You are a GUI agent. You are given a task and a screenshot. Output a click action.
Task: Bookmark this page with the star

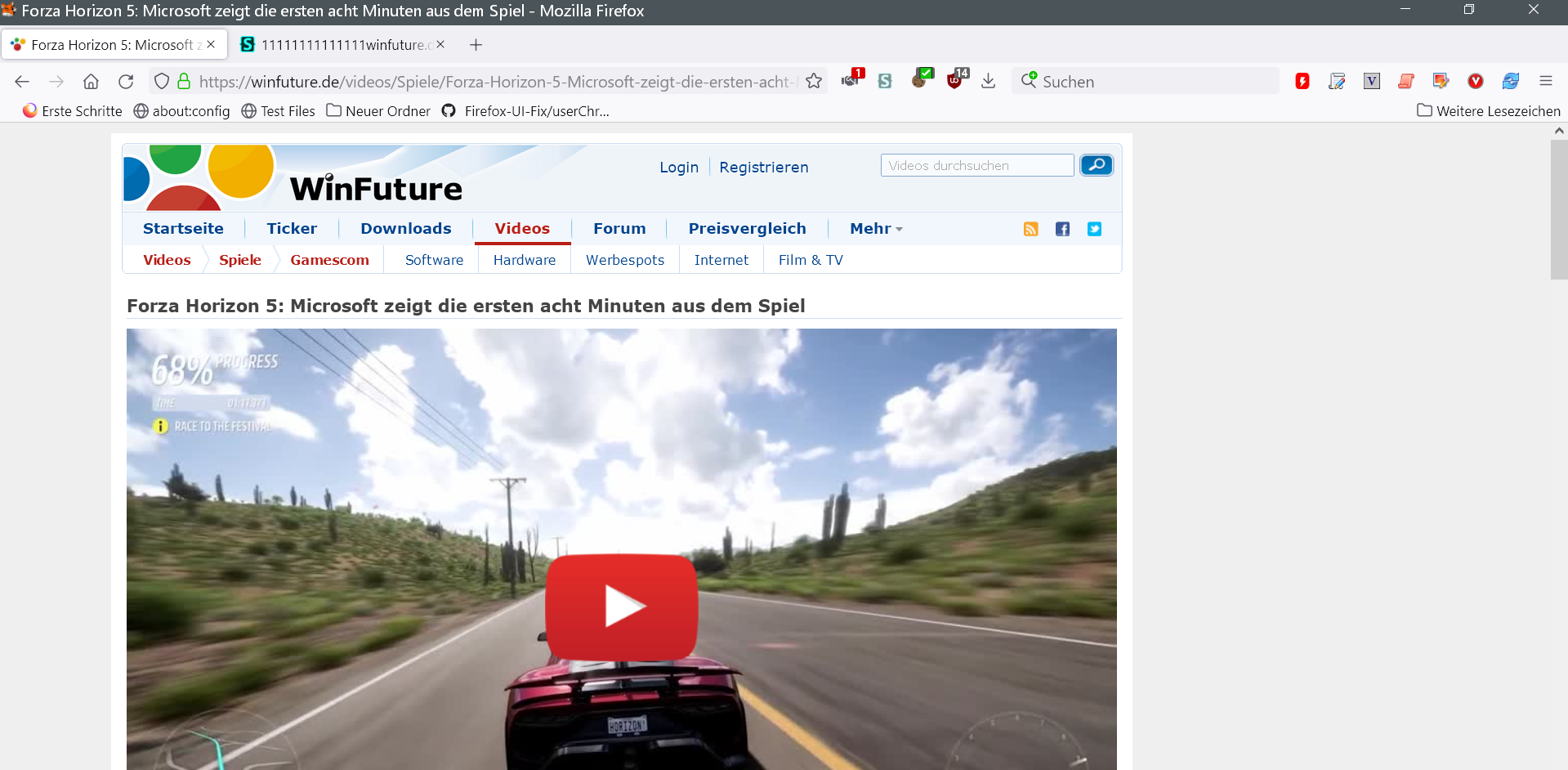[814, 81]
